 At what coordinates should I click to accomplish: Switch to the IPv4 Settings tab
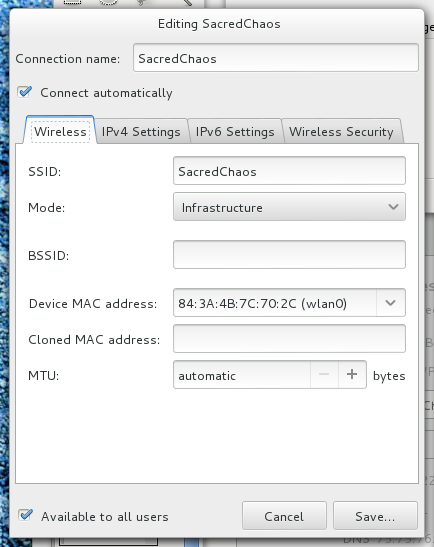[141, 132]
